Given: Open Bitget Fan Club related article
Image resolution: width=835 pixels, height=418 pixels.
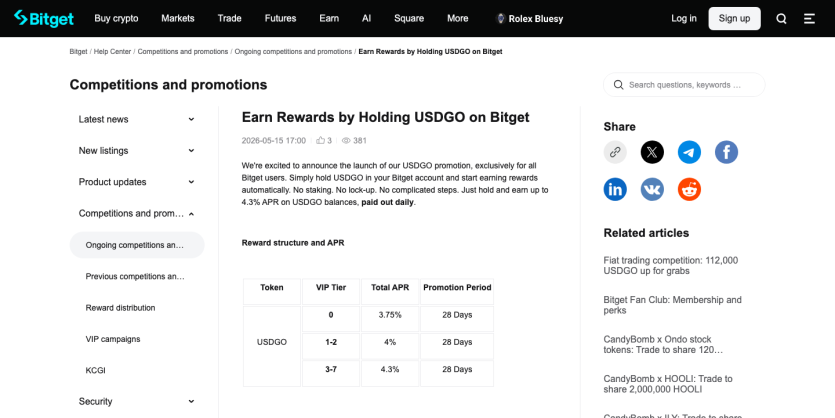Looking at the screenshot, I should tap(672, 305).
